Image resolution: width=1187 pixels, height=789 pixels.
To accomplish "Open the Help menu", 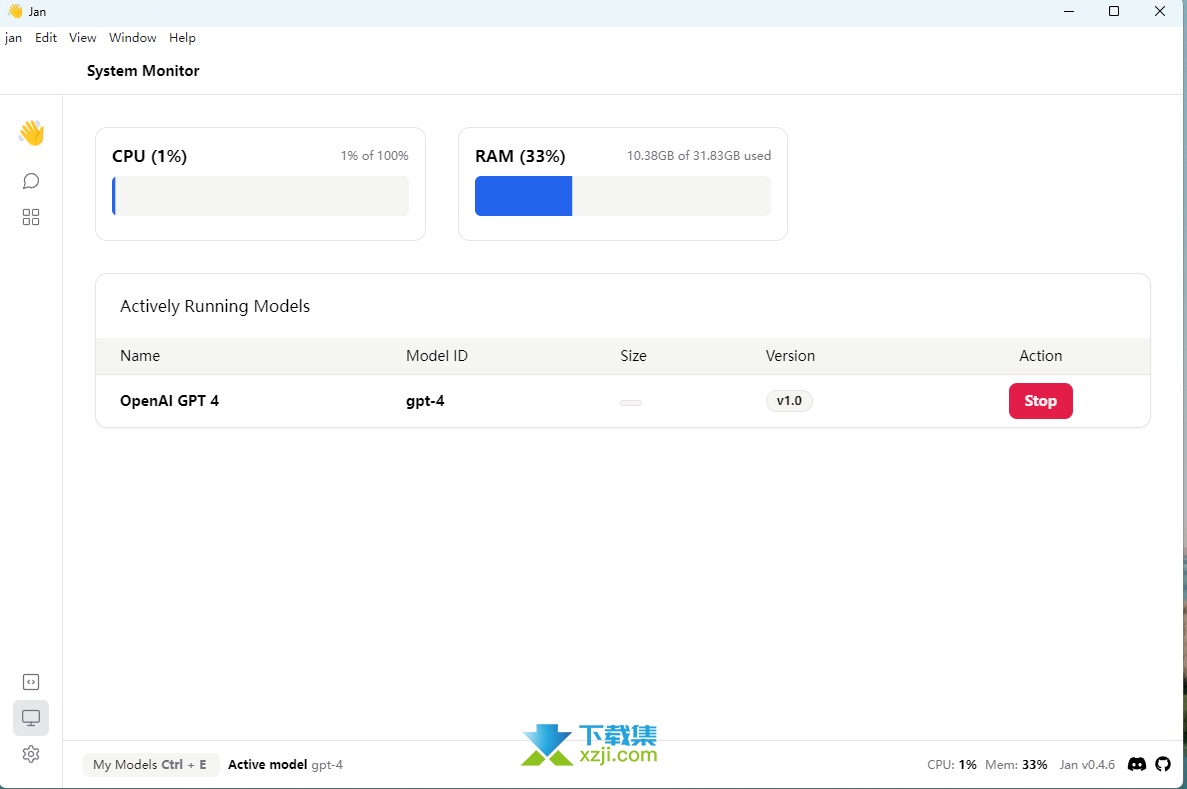I will (182, 38).
